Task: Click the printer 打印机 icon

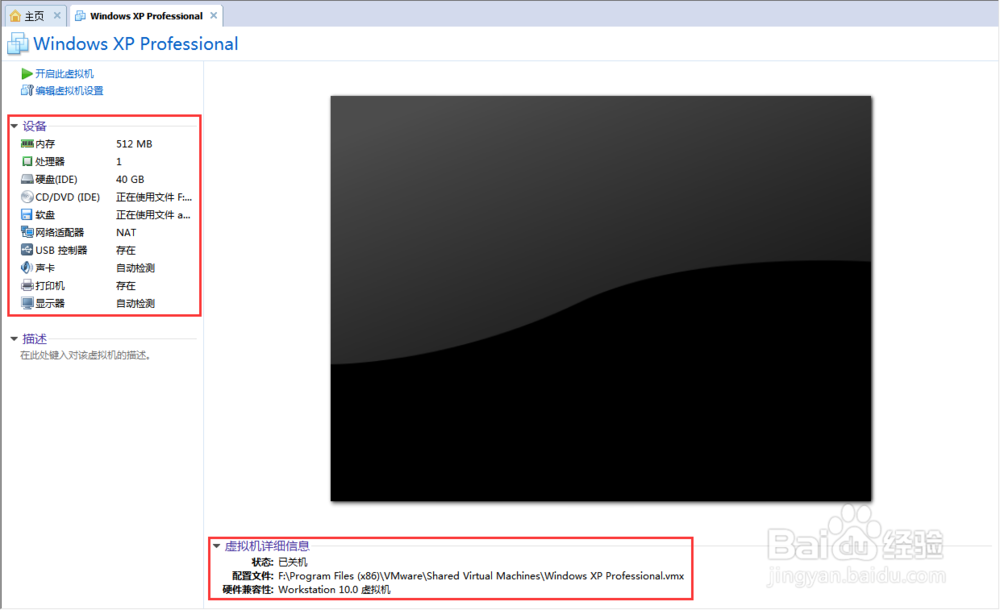Action: (27, 285)
